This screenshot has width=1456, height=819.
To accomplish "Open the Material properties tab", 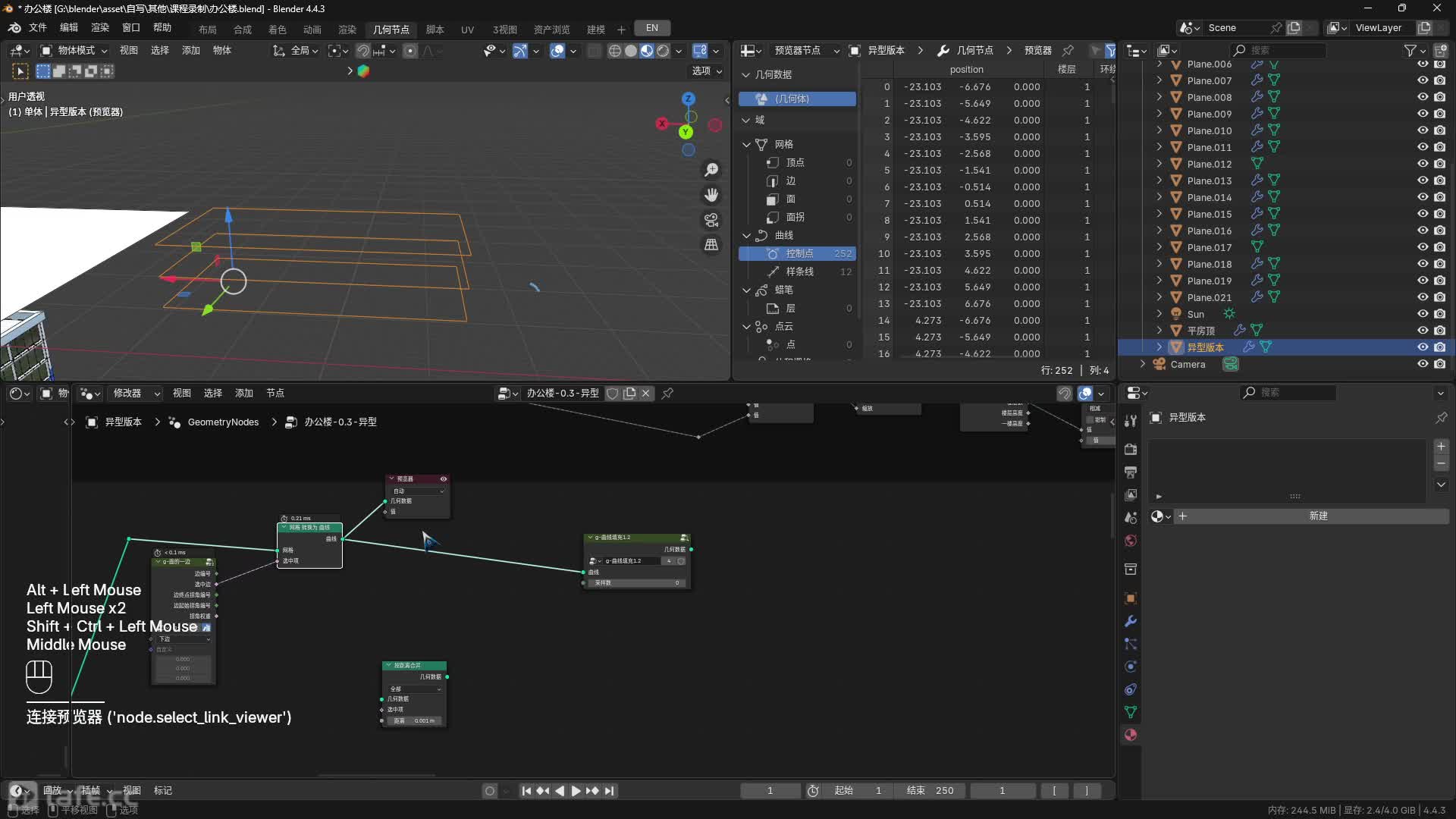I will 1131,735.
